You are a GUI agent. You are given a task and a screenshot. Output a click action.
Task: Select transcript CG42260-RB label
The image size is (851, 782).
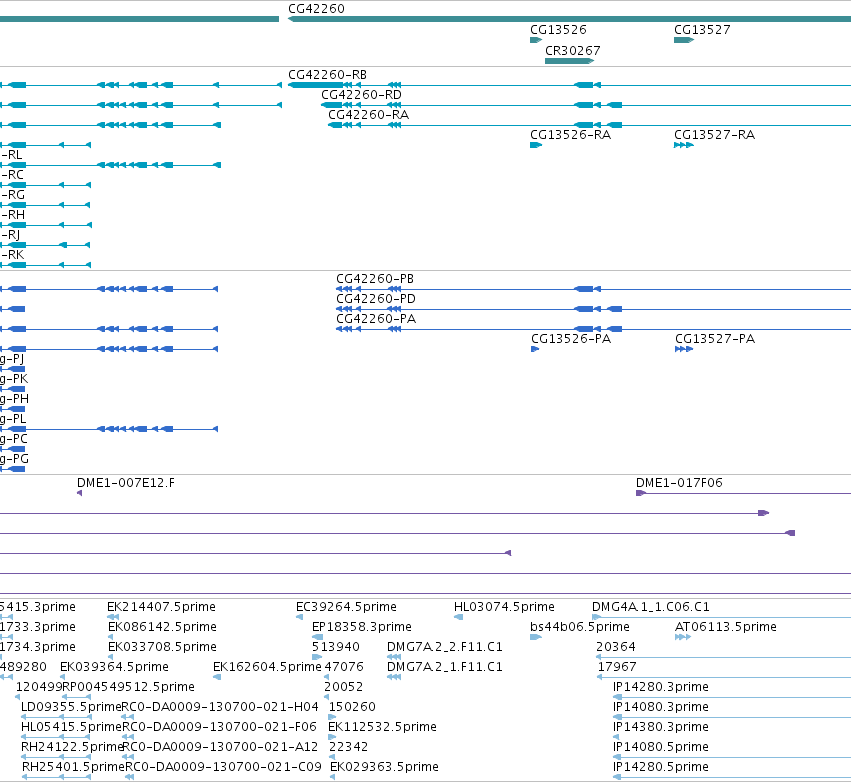pos(327,75)
